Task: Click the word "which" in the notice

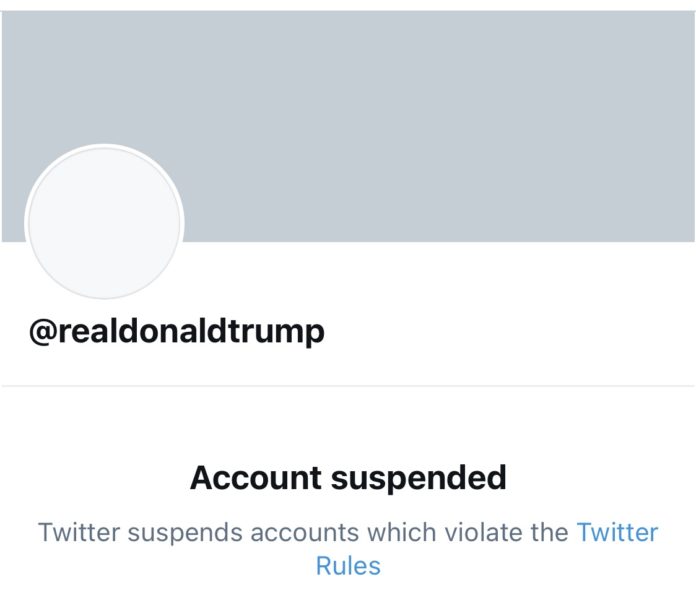Action: tap(401, 532)
